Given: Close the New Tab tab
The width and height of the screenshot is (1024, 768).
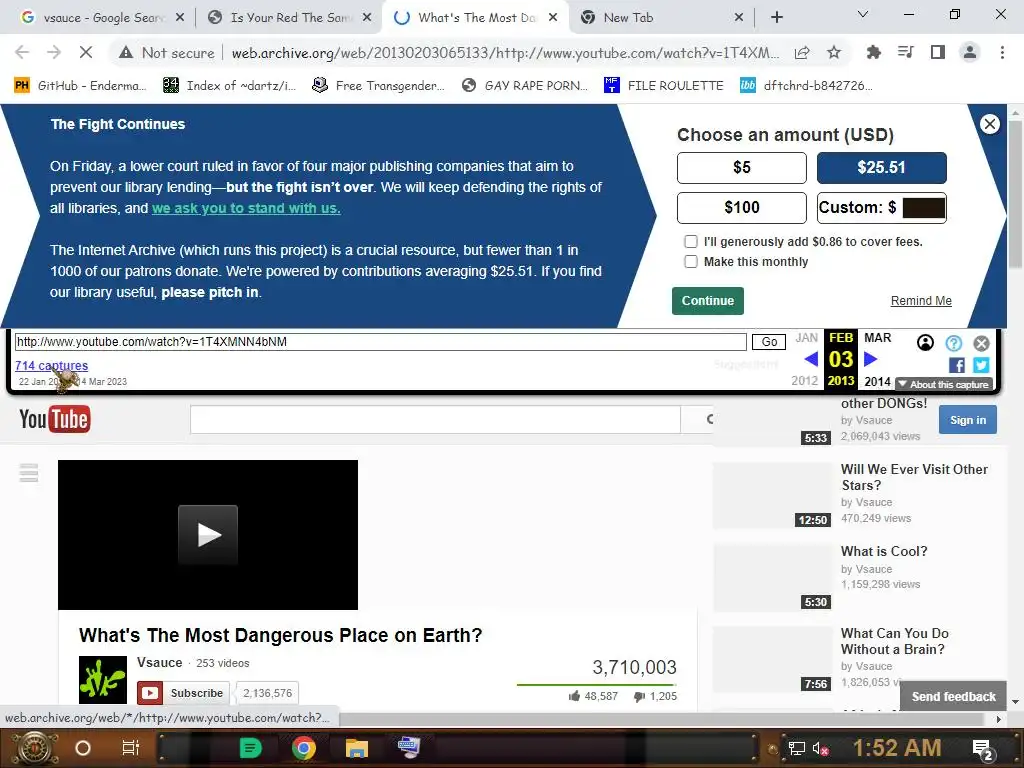Looking at the screenshot, I should click(739, 18).
